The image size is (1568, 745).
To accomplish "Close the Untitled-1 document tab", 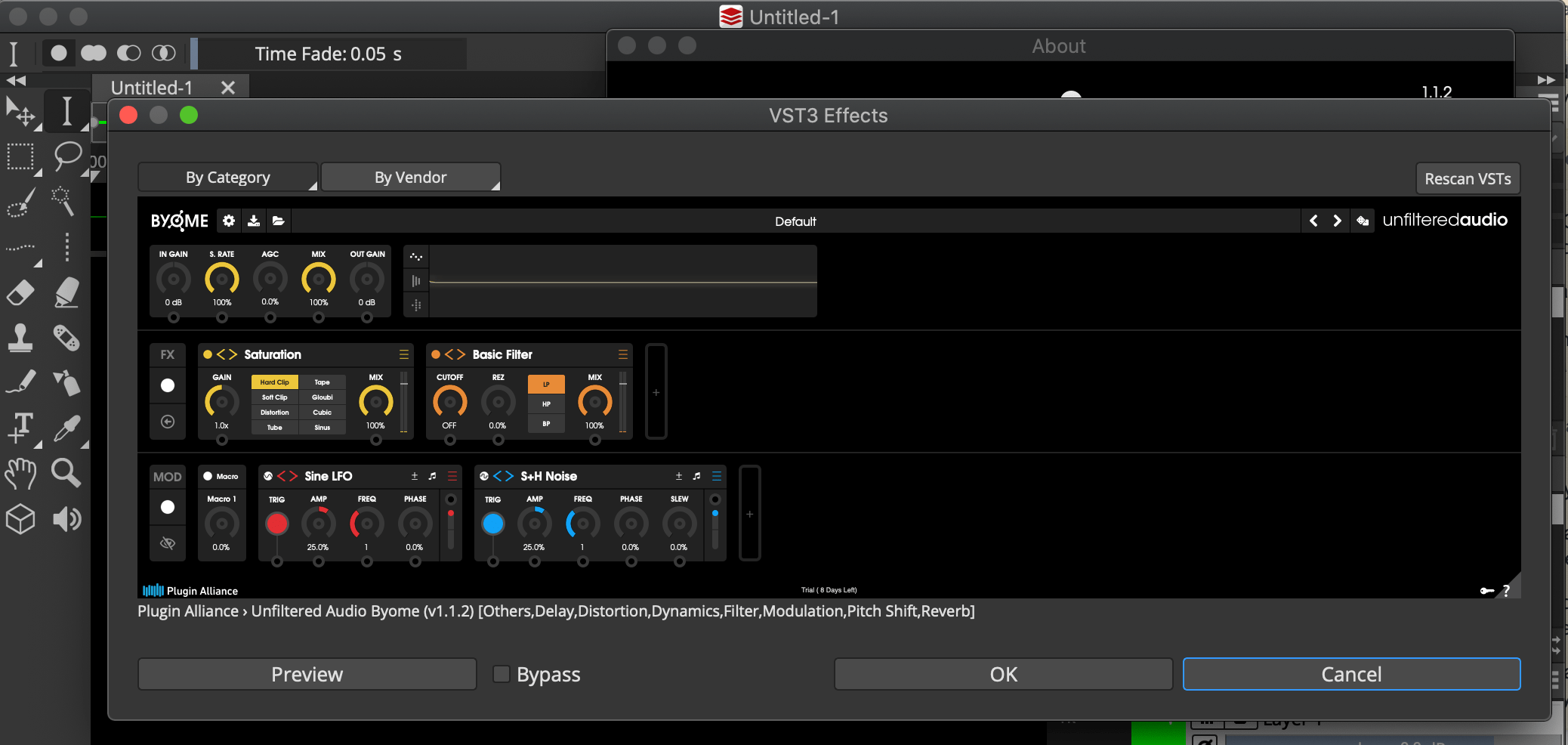I will click(228, 88).
